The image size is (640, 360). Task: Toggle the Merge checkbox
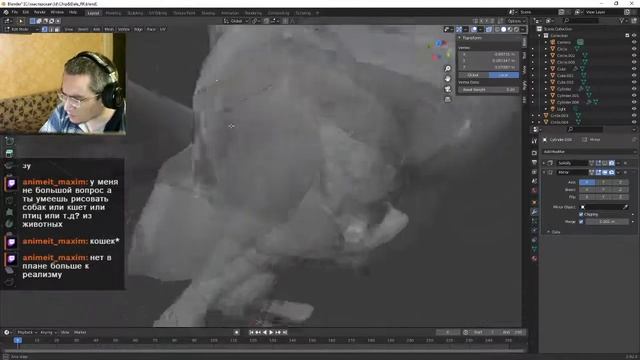pos(581,222)
